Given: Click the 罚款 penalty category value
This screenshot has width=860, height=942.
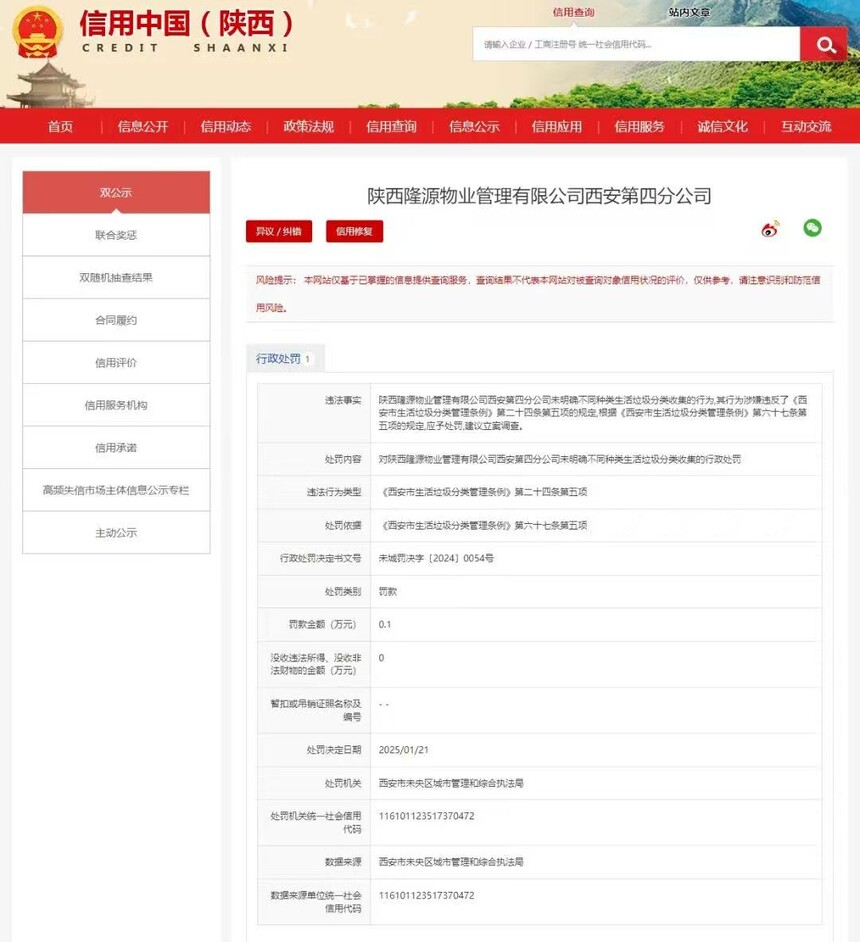Looking at the screenshot, I should (x=387, y=592).
